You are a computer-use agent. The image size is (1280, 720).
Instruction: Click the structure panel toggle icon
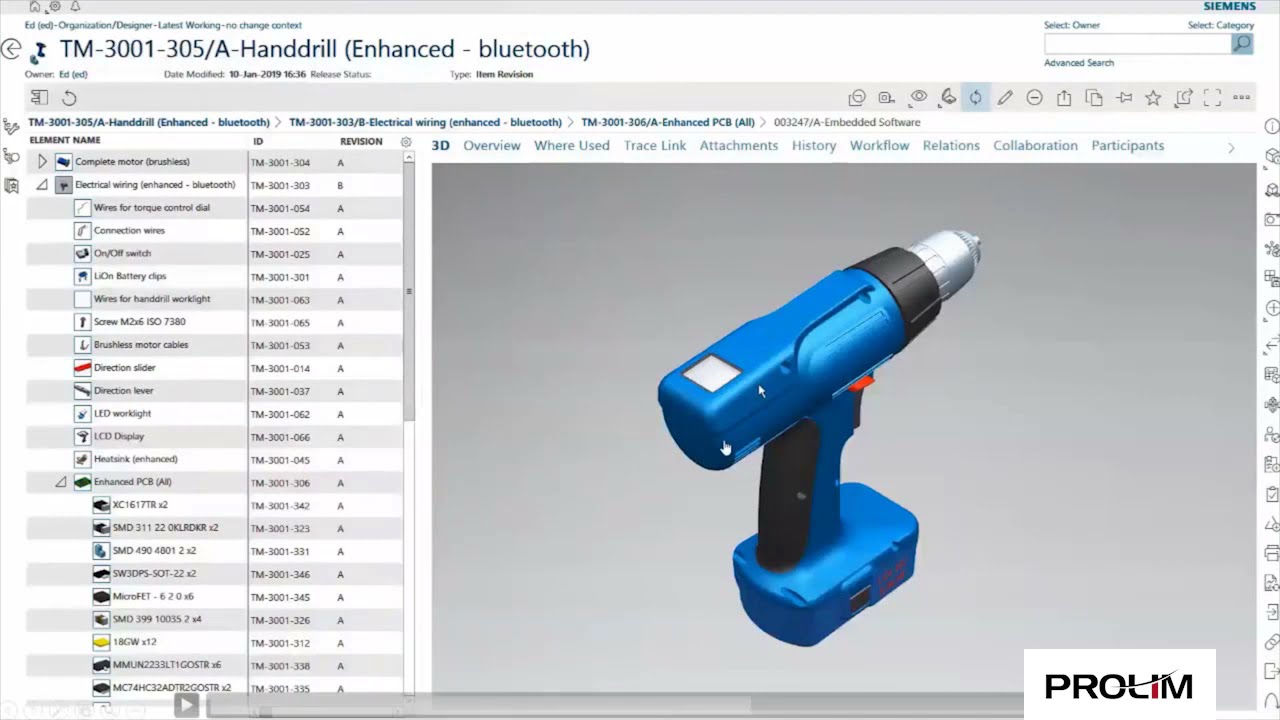click(x=39, y=98)
